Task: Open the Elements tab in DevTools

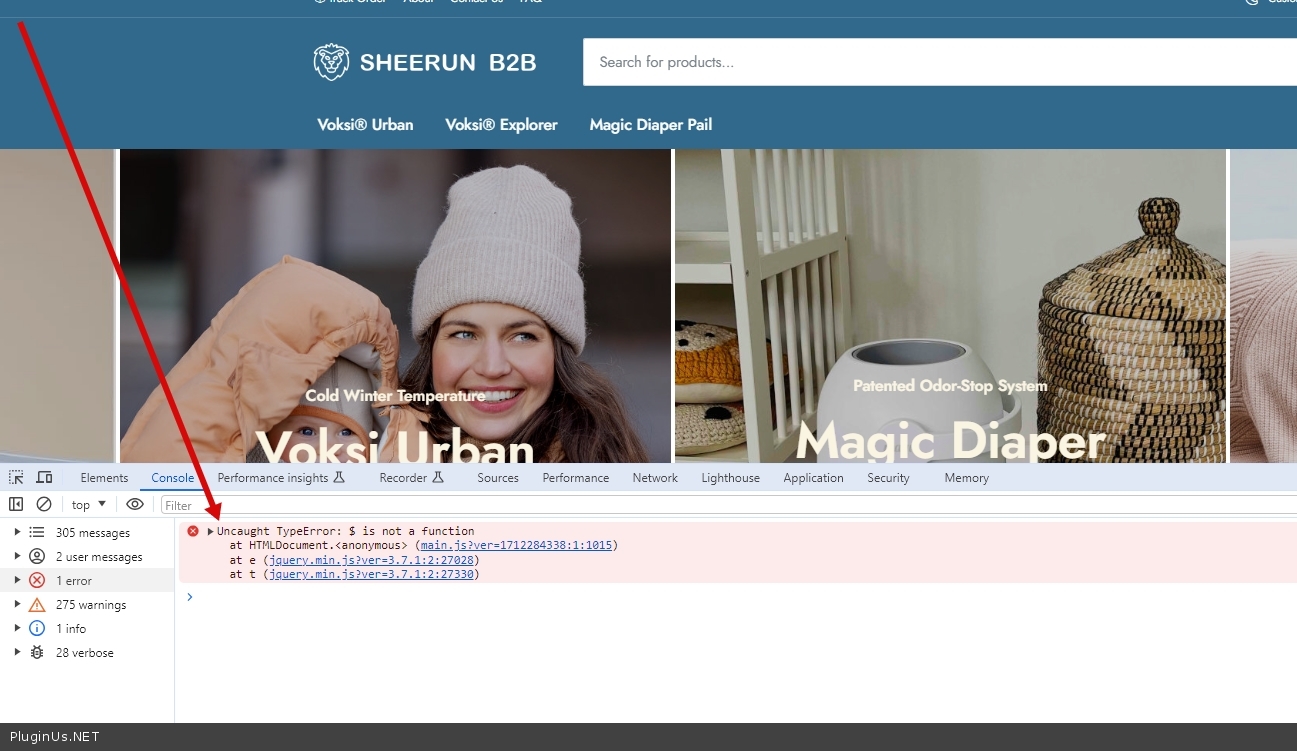Action: click(x=104, y=478)
